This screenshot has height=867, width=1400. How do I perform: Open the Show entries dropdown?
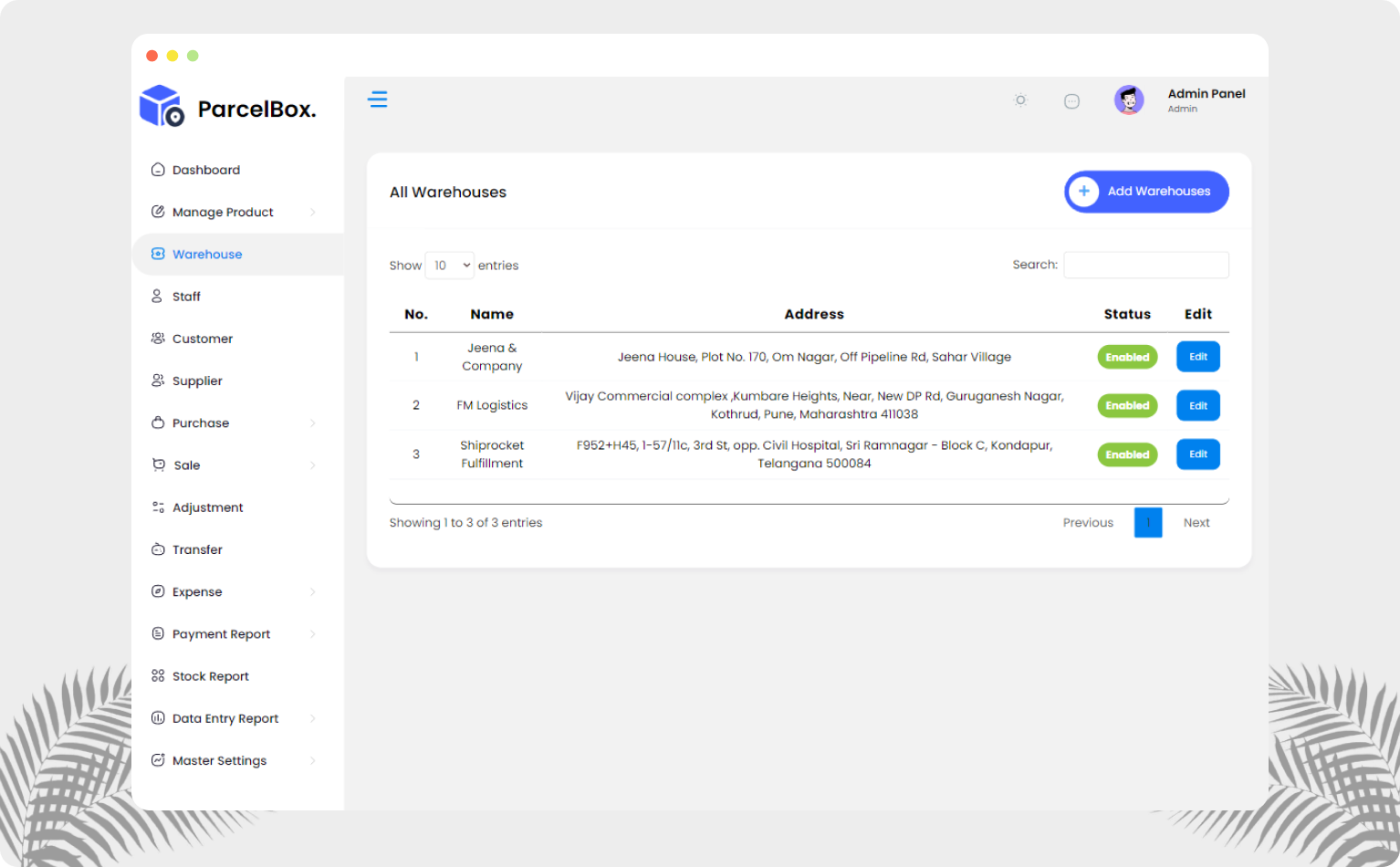click(x=449, y=265)
